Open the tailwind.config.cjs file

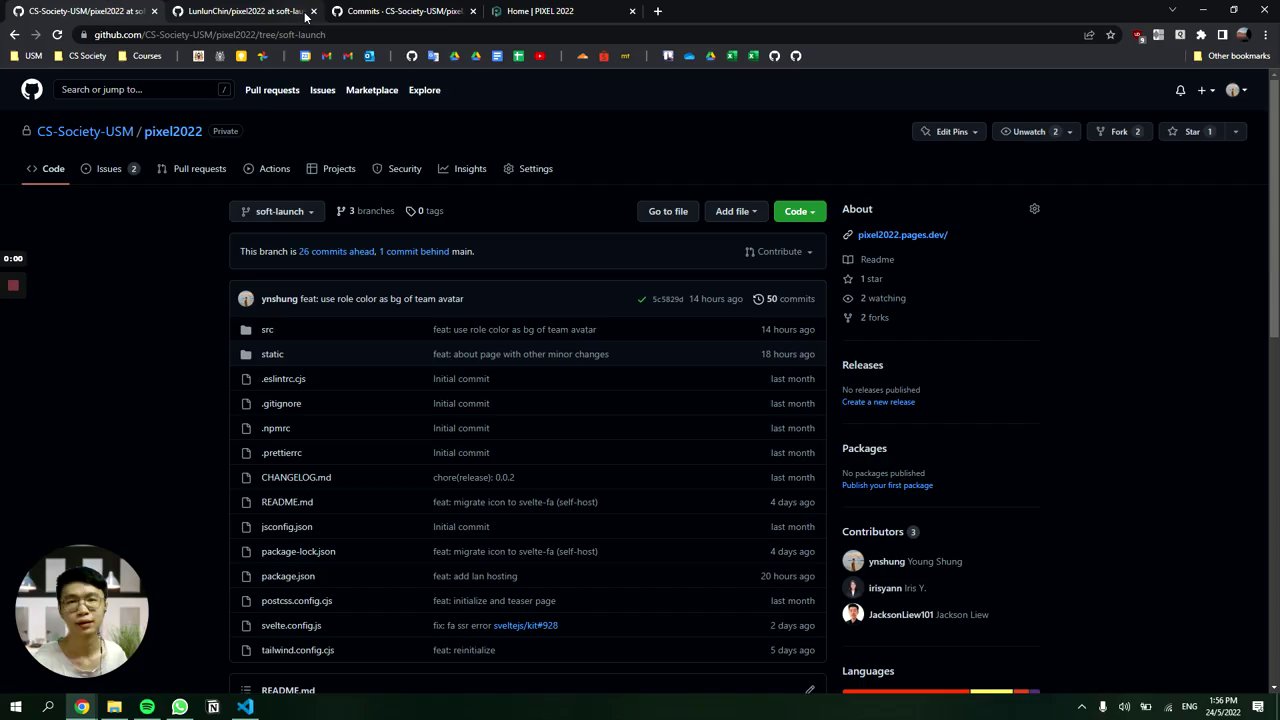click(297, 650)
